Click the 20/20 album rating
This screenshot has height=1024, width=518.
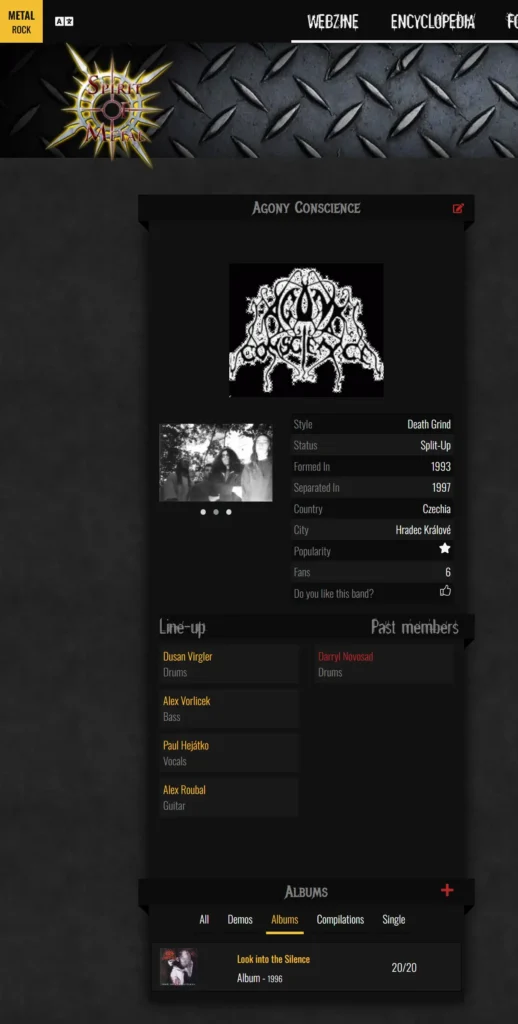tap(404, 967)
